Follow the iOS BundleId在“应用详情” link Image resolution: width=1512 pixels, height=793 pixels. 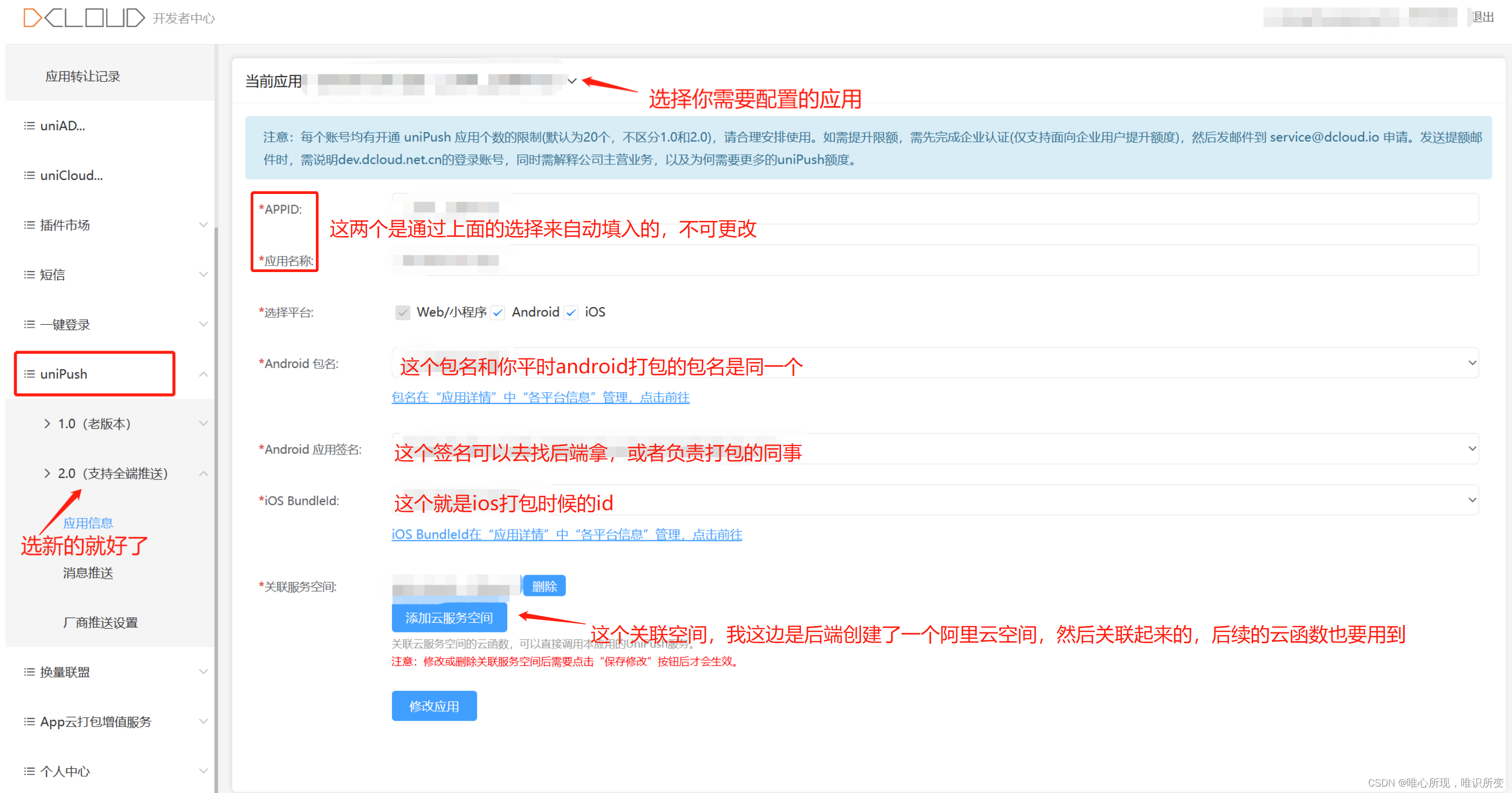(x=567, y=535)
